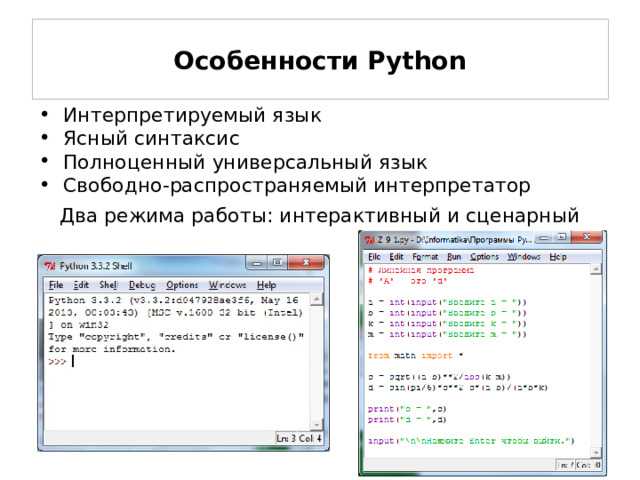Open Options menu in the editor window
This screenshot has height=480, width=640.
[x=484, y=257]
